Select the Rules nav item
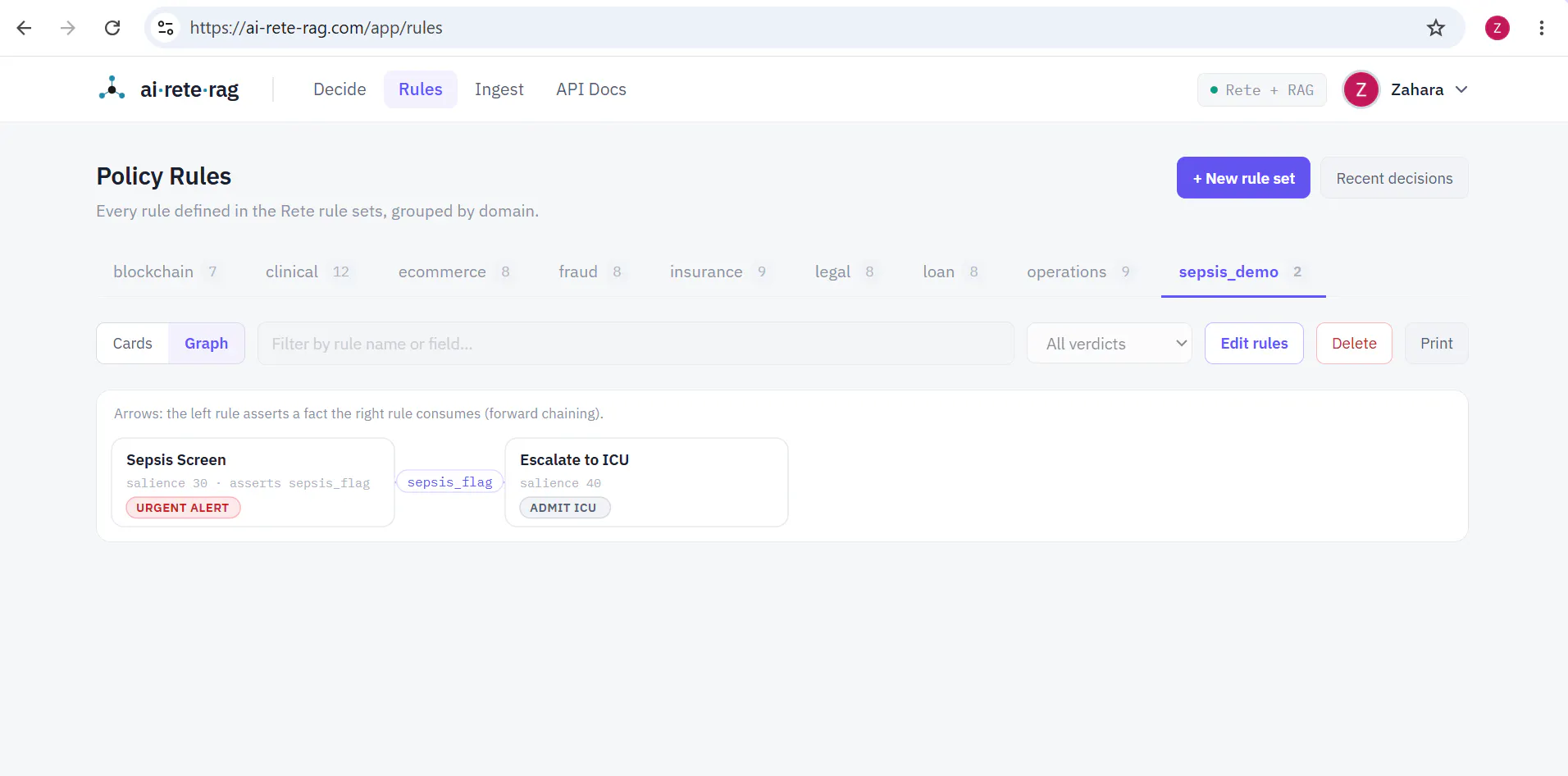 421,89
